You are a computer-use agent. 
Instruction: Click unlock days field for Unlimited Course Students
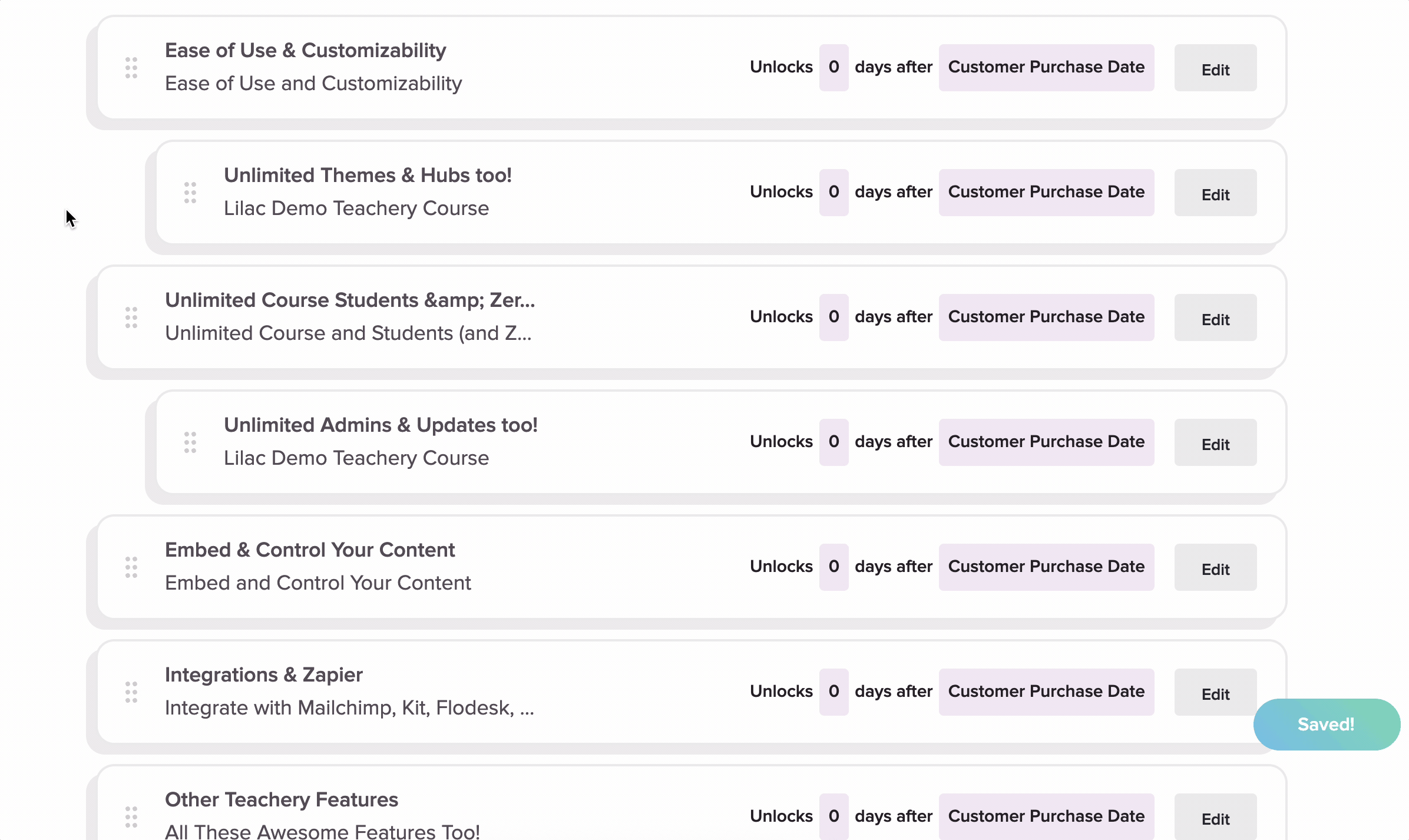tap(834, 318)
